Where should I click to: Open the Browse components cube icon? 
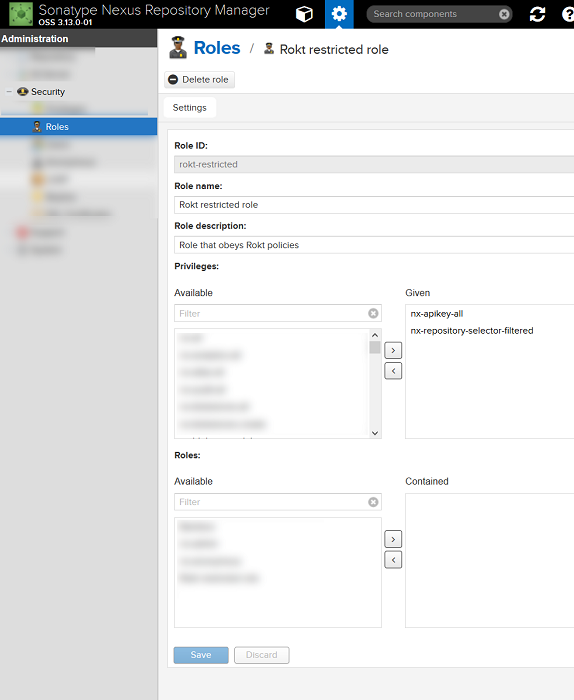pyautogui.click(x=304, y=14)
